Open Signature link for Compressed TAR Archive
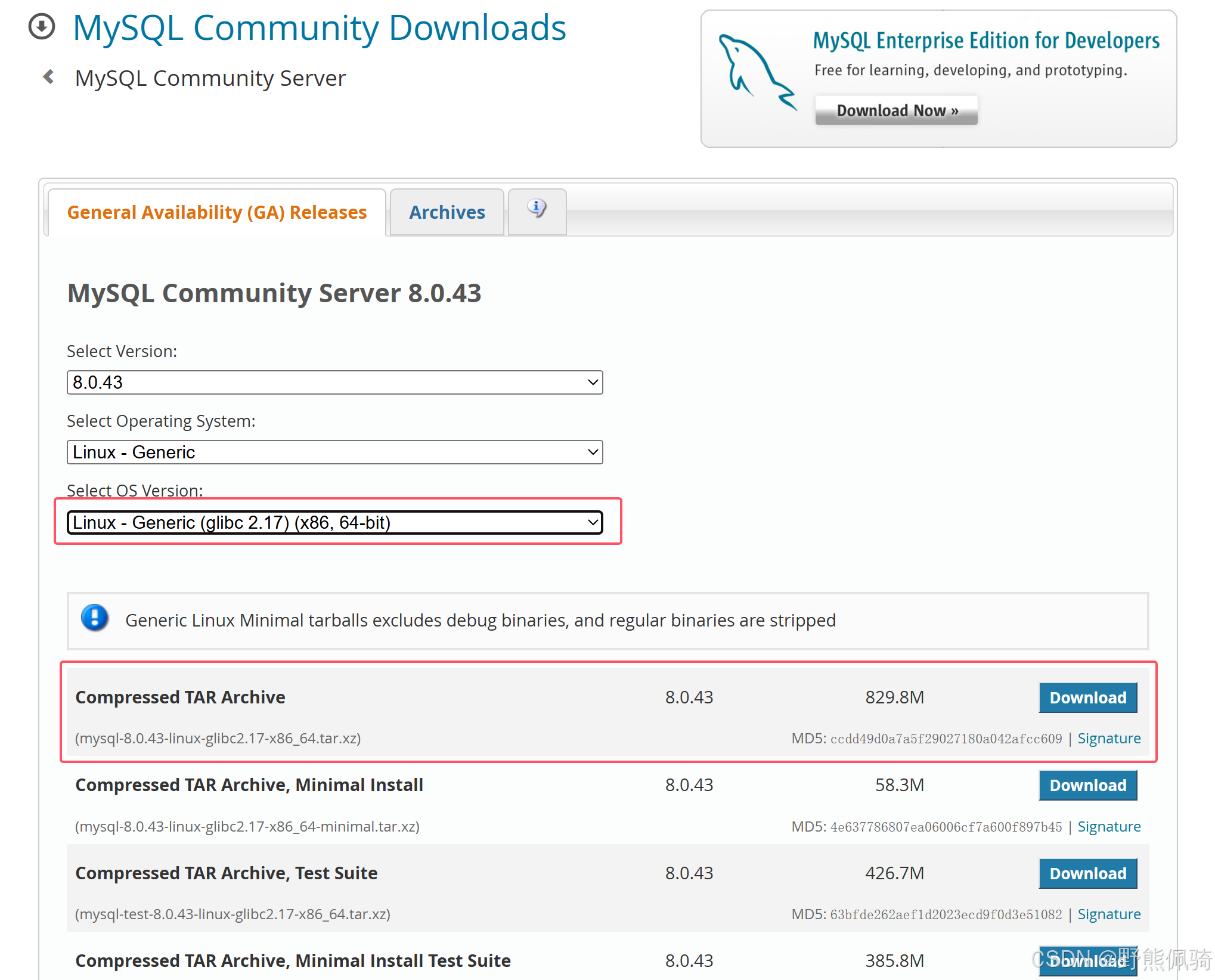The height and width of the screenshot is (980, 1215). (x=1108, y=739)
